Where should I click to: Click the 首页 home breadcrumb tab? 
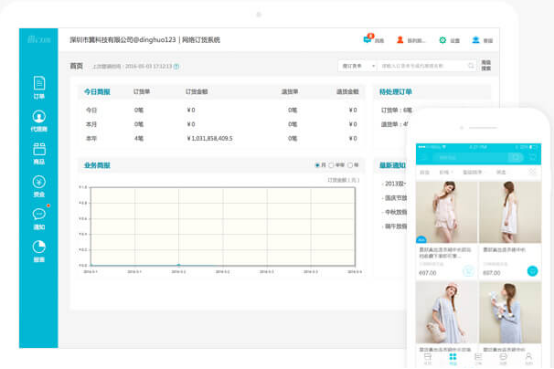click(x=76, y=66)
